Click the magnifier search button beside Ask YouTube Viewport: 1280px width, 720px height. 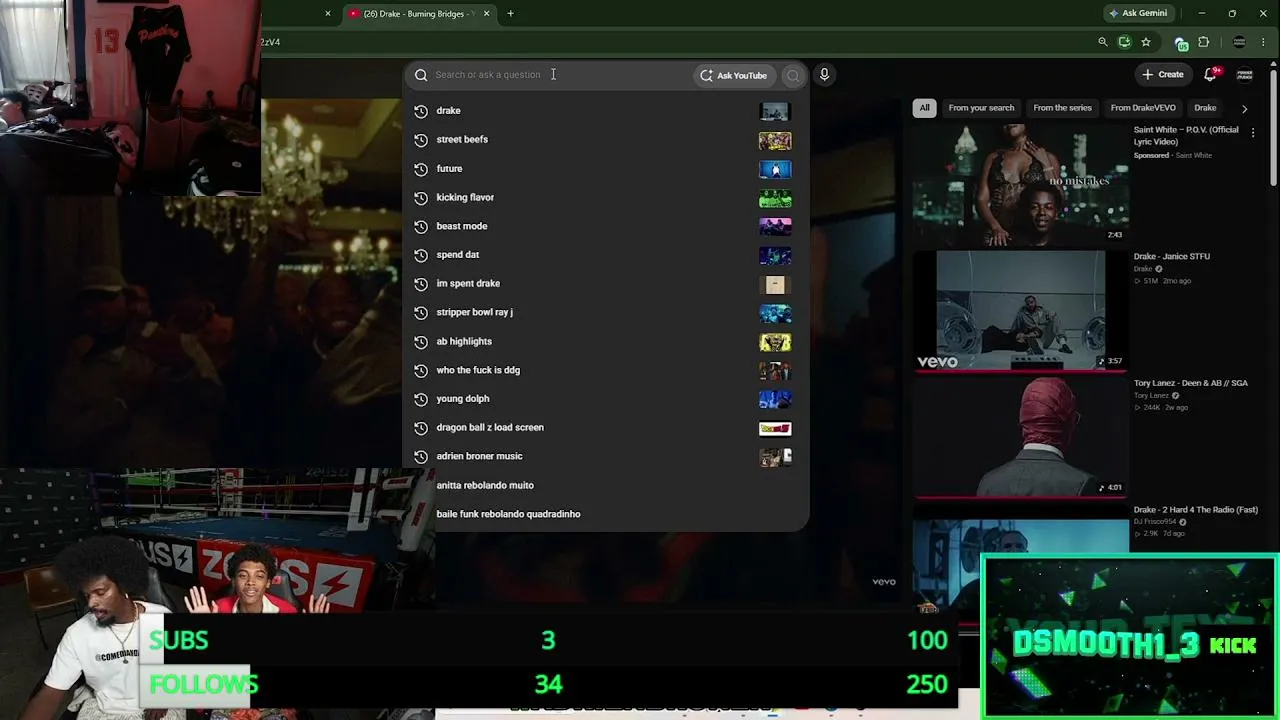[793, 75]
